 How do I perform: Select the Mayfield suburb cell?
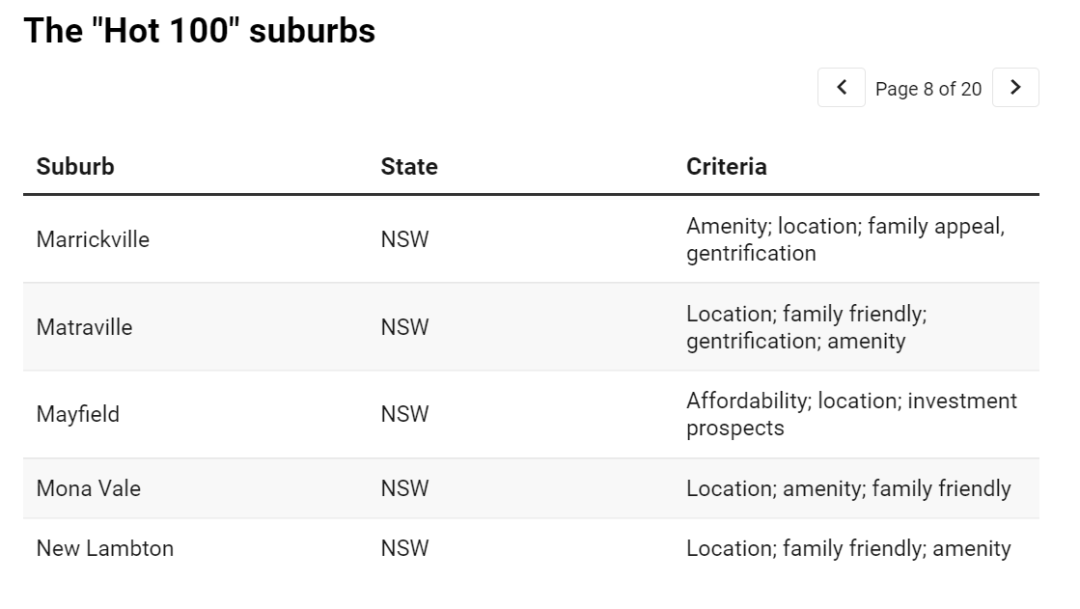coord(78,415)
